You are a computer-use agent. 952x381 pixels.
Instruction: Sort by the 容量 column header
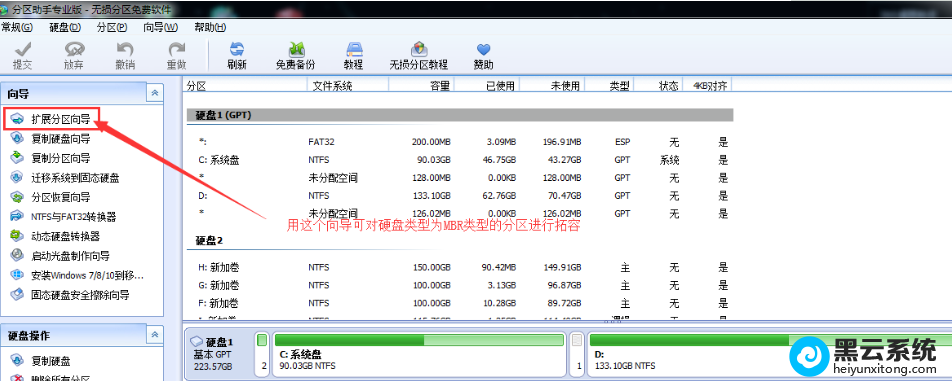[421, 86]
